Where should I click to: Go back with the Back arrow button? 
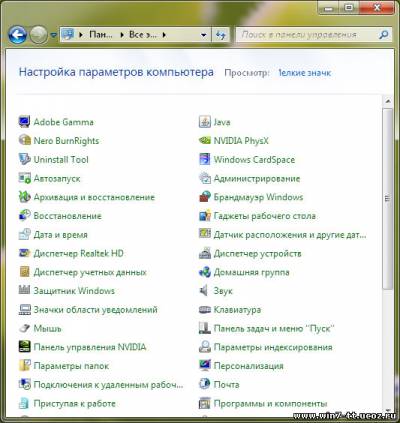(x=17, y=35)
